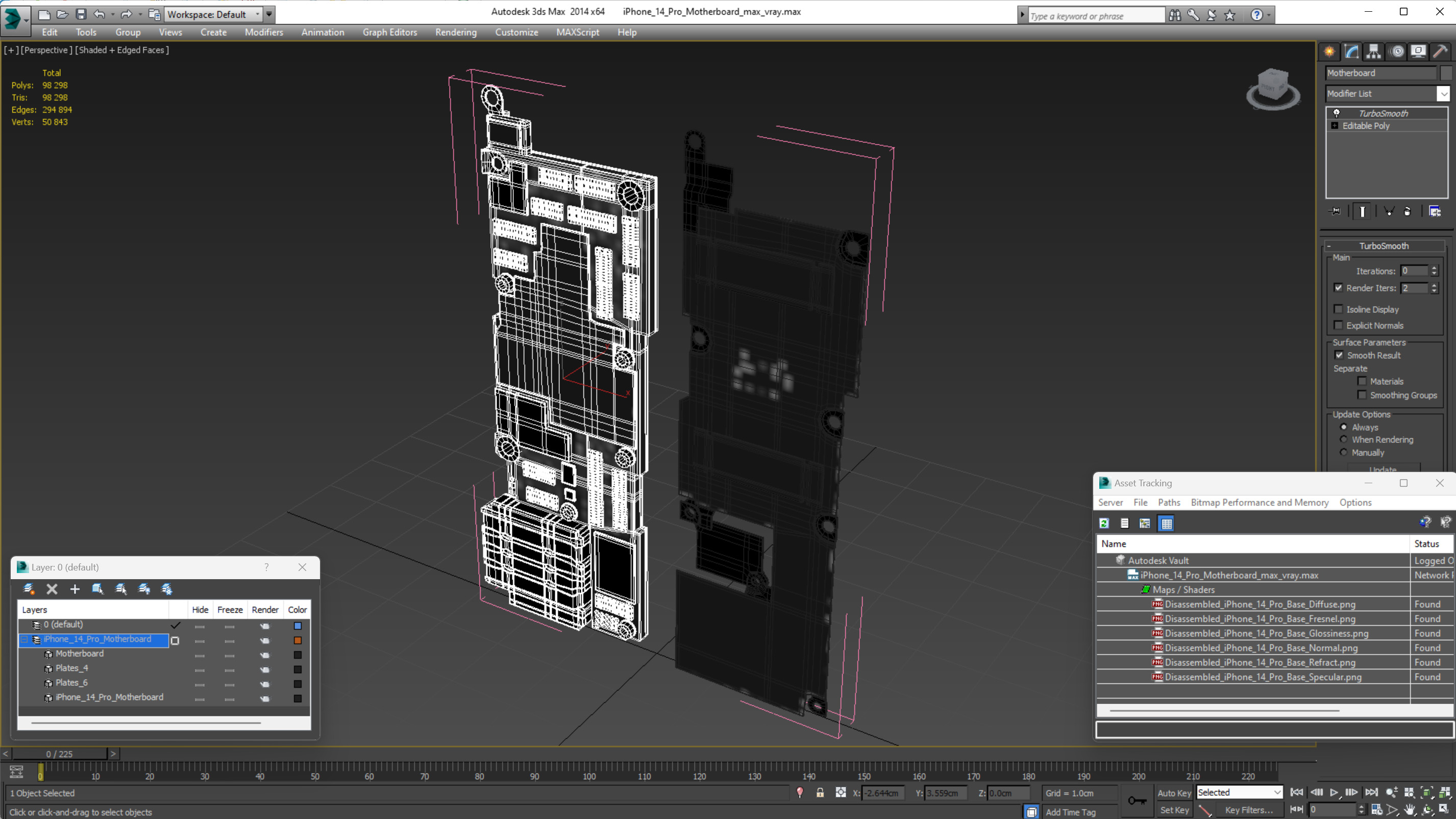Image resolution: width=1456 pixels, height=819 pixels.
Task: Open the Utilities command panel tab
Action: coord(1440,52)
